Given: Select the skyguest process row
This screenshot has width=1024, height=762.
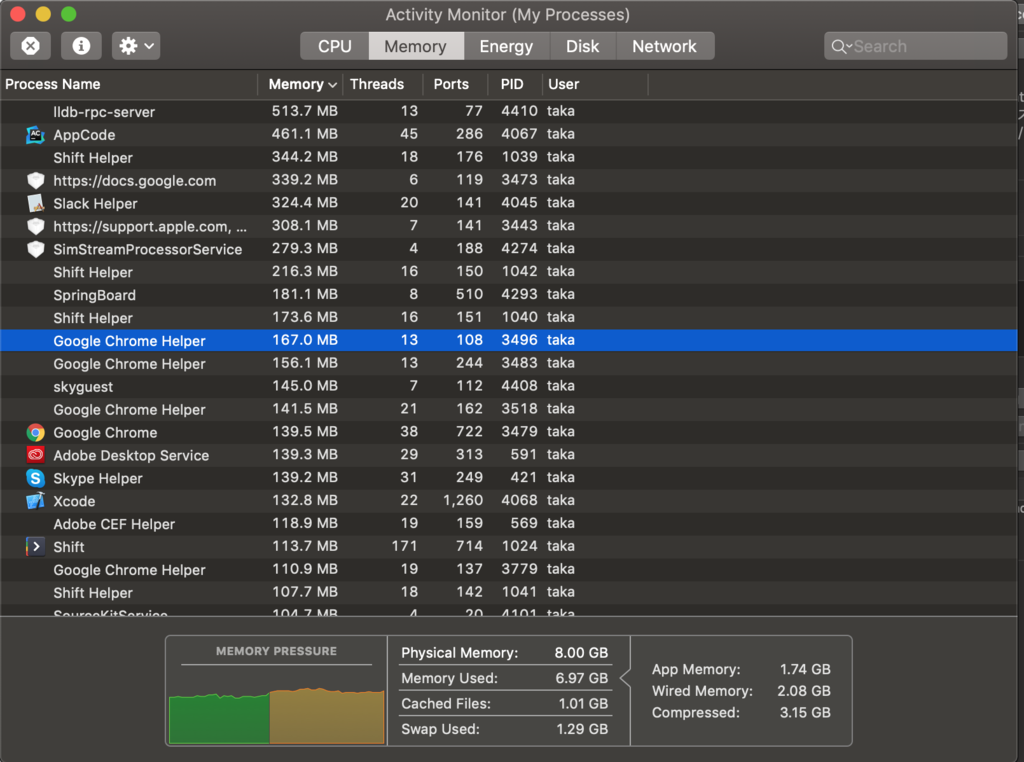Looking at the screenshot, I should click(x=509, y=386).
